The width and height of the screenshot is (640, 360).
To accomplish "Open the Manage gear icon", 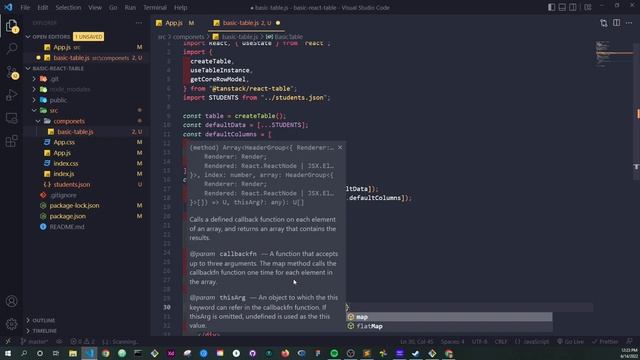I will (x=12, y=324).
